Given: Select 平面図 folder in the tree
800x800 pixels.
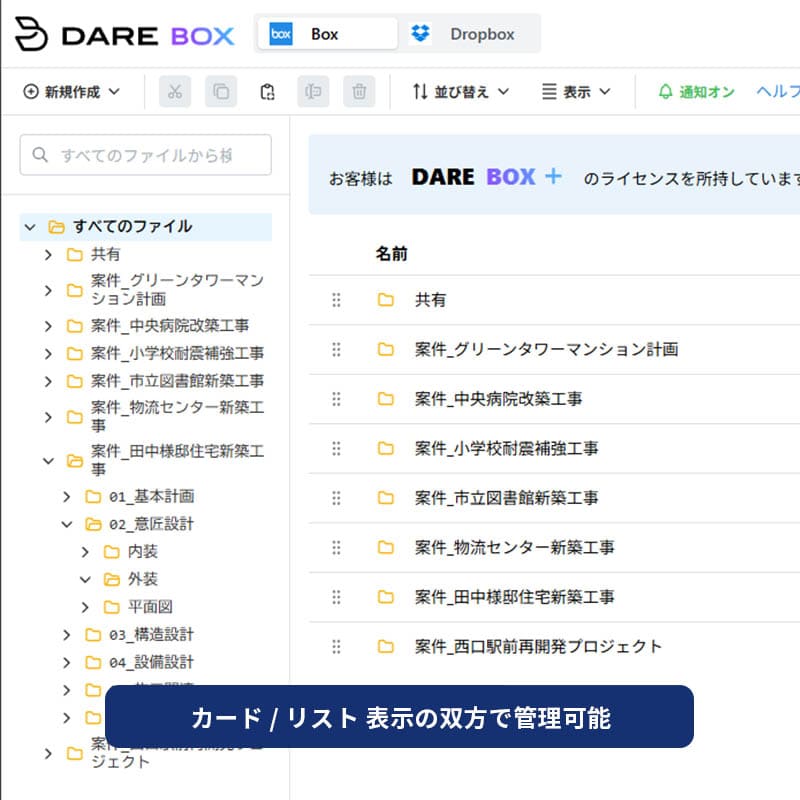Looking at the screenshot, I should (151, 607).
